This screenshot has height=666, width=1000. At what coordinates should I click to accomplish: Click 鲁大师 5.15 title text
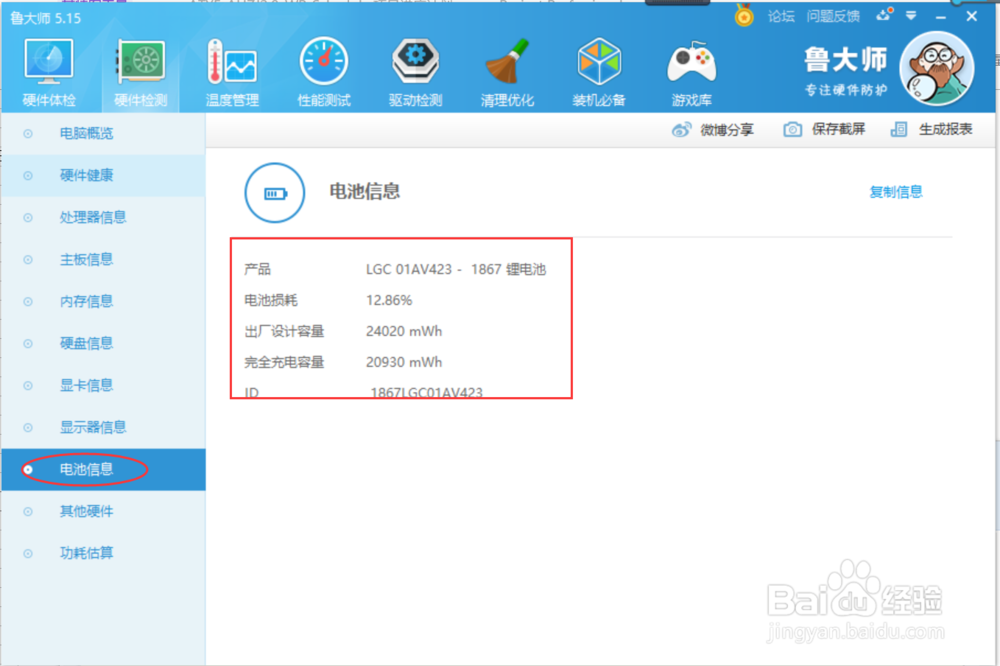click(x=45, y=18)
